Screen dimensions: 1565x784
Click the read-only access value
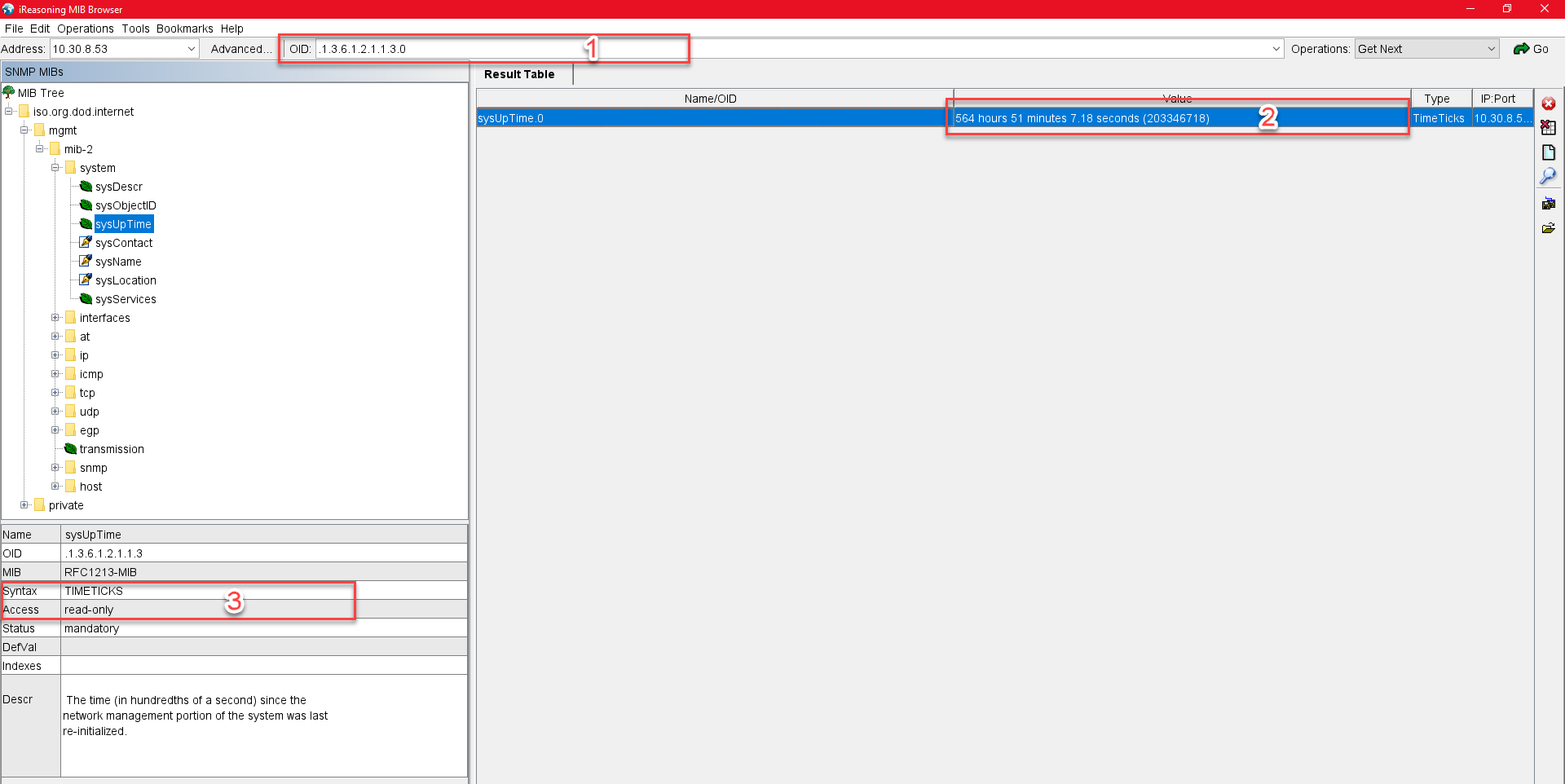(x=89, y=610)
